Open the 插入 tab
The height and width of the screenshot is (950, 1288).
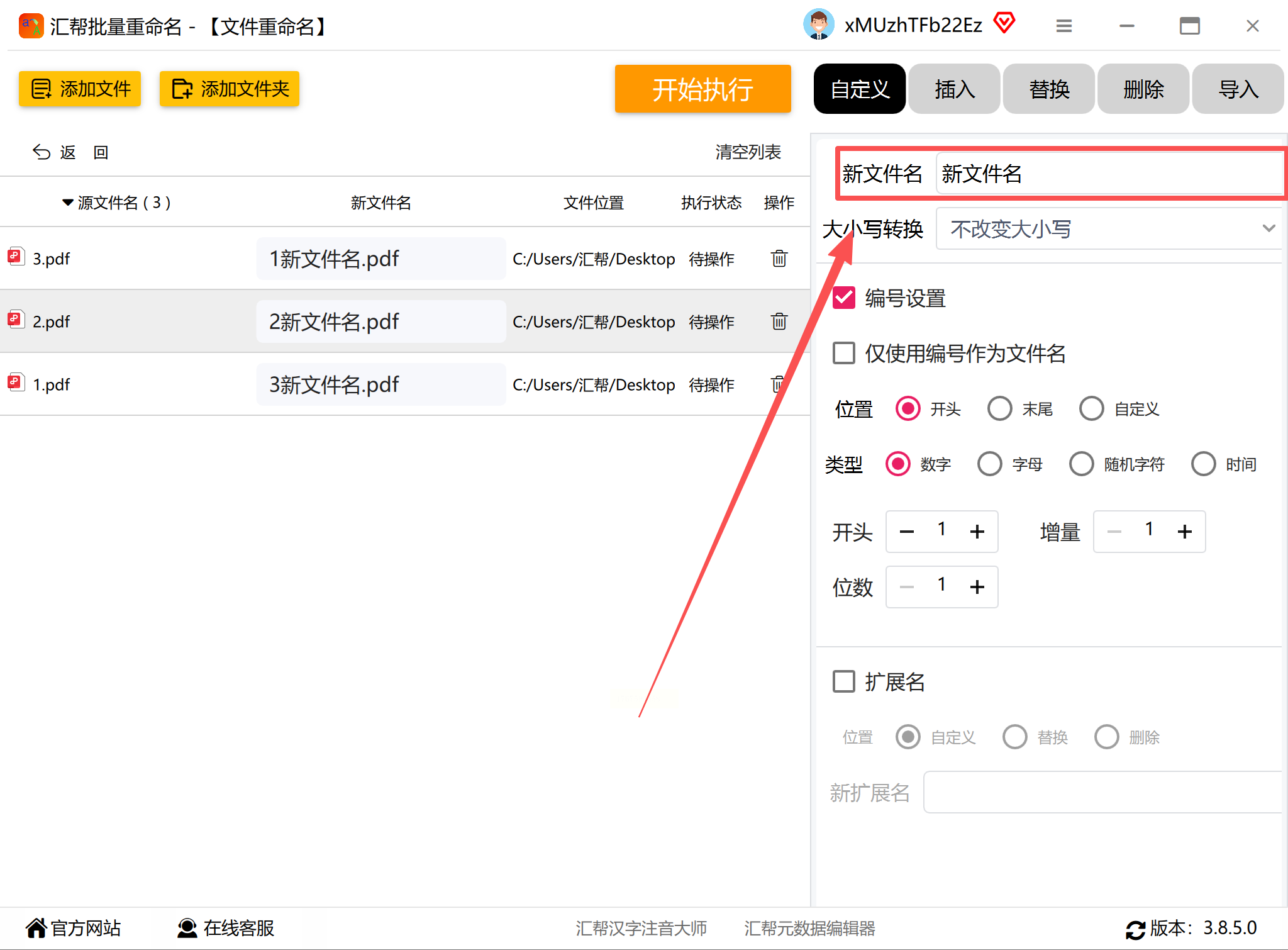tap(954, 89)
